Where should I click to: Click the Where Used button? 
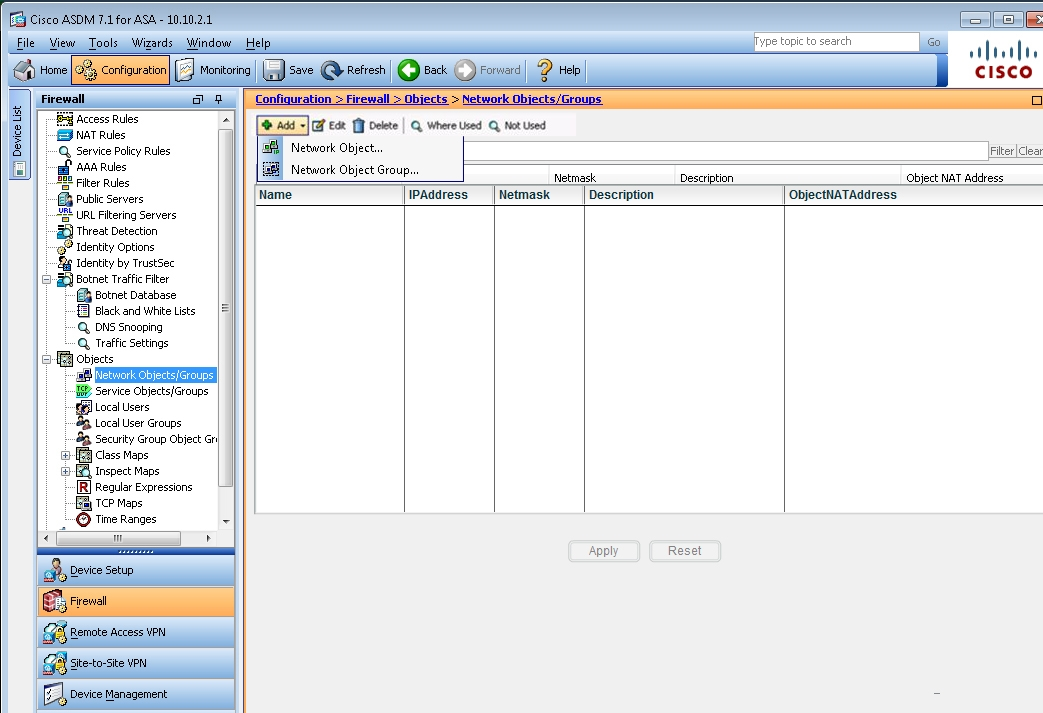(x=446, y=125)
